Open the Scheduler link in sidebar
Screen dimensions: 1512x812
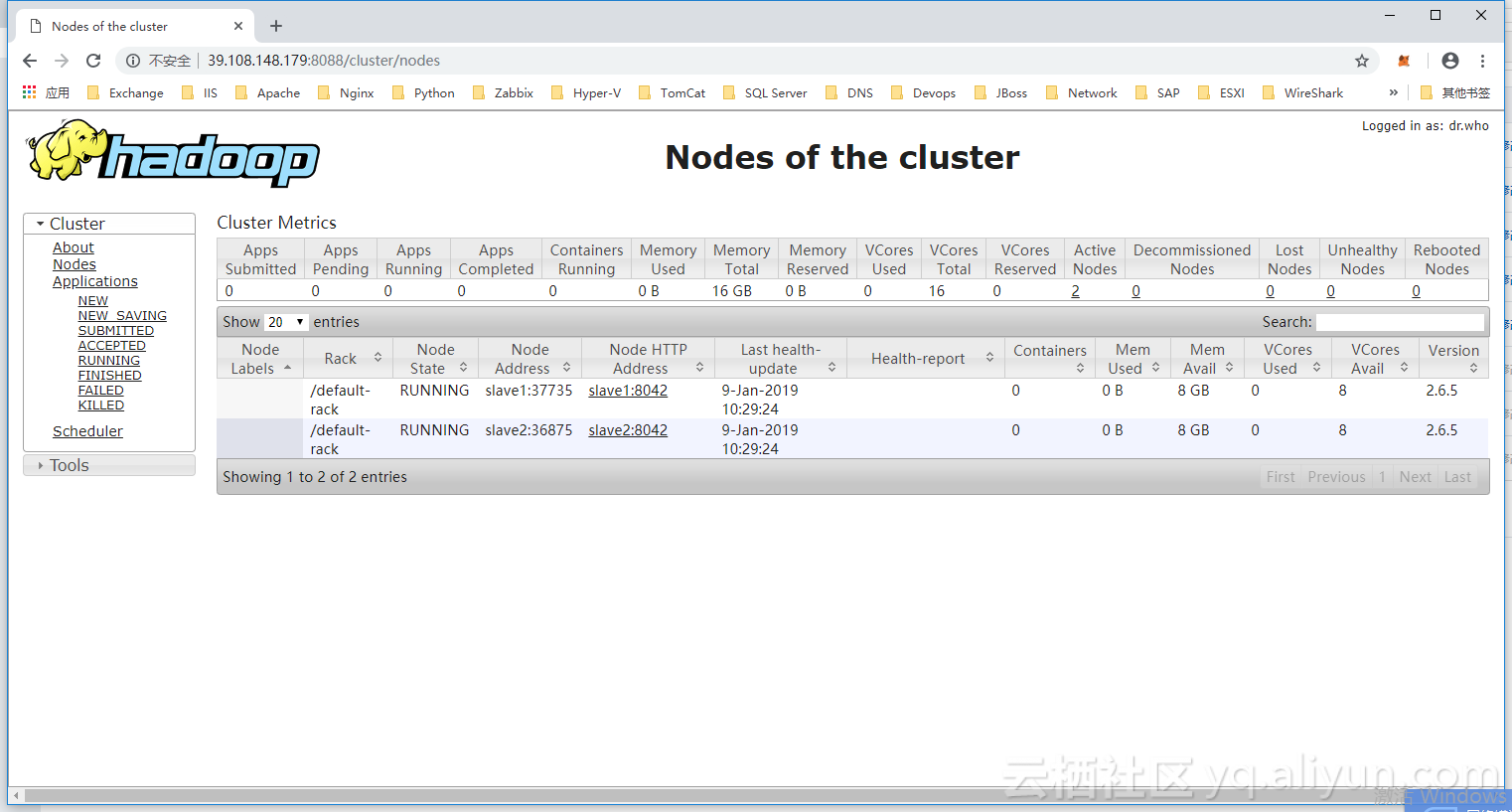click(87, 431)
